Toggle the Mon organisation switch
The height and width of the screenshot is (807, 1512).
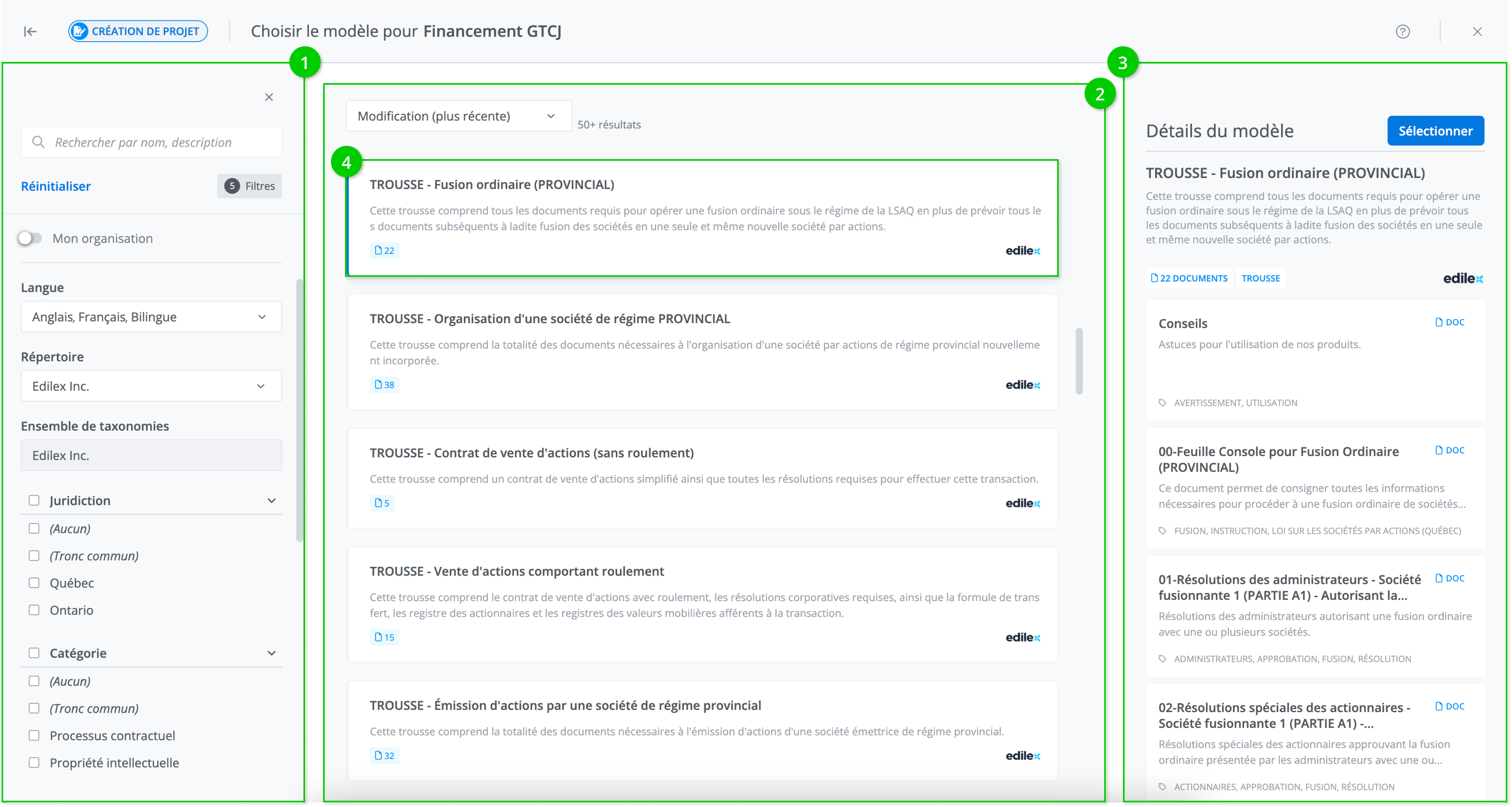pos(30,238)
